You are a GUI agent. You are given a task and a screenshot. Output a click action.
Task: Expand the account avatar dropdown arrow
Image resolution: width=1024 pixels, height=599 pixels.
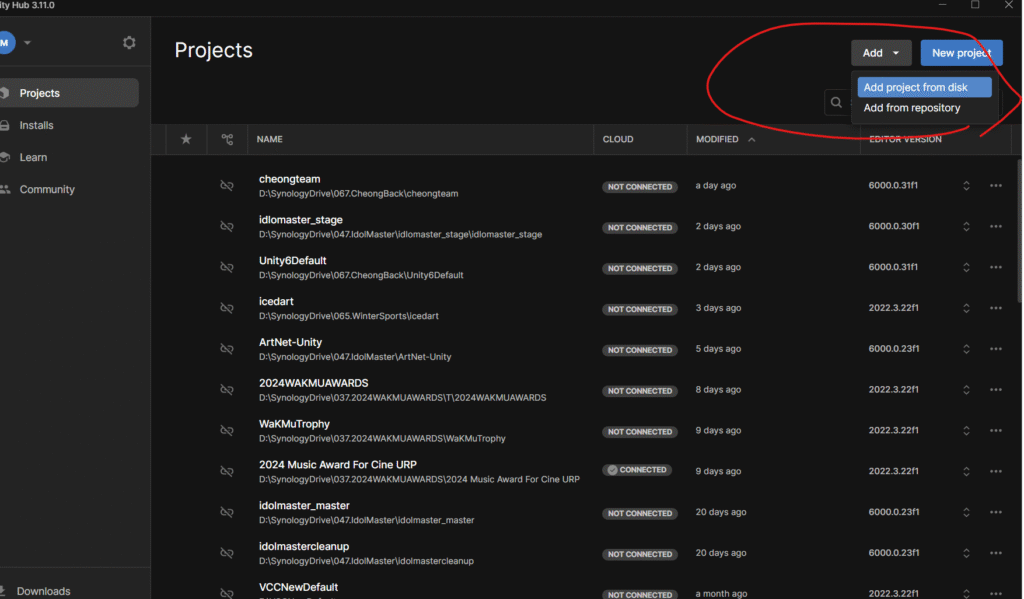[x=28, y=43]
